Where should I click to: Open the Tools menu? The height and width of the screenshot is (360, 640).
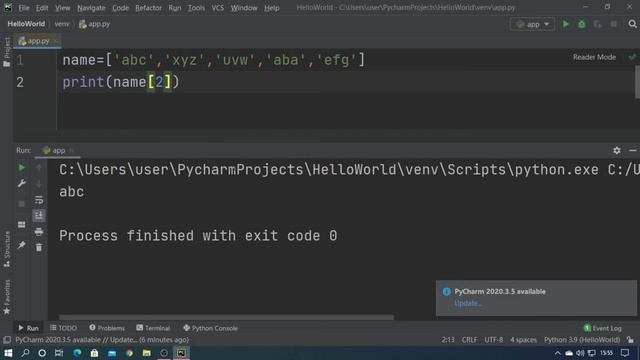coord(196,8)
